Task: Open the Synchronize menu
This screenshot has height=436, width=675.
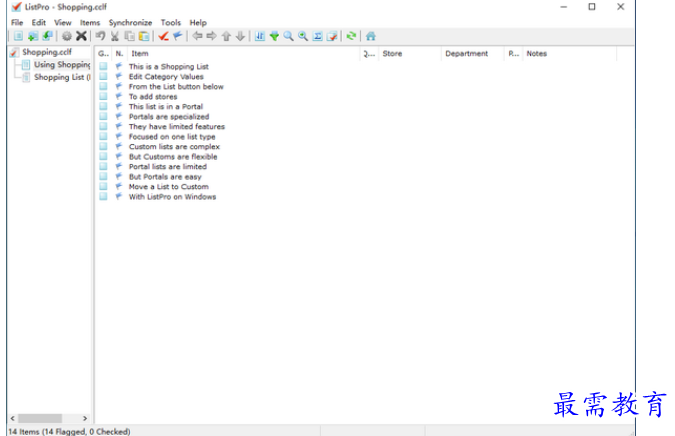Action: point(130,22)
